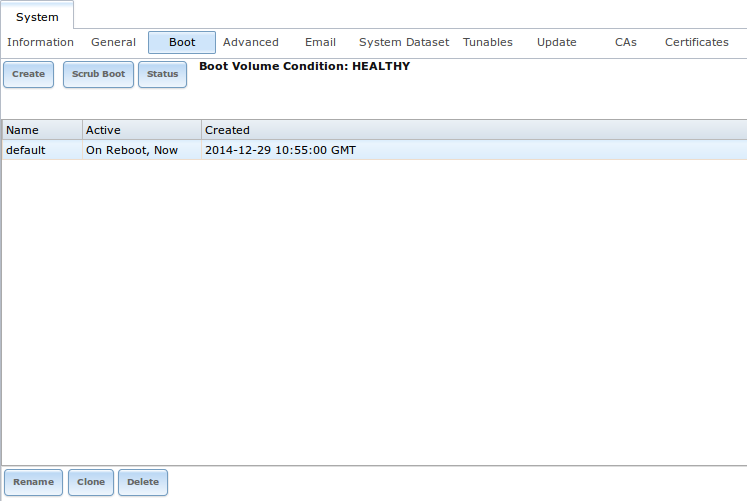Screen dimensions: 747x501
Task: Open the Update tab
Action: (556, 42)
